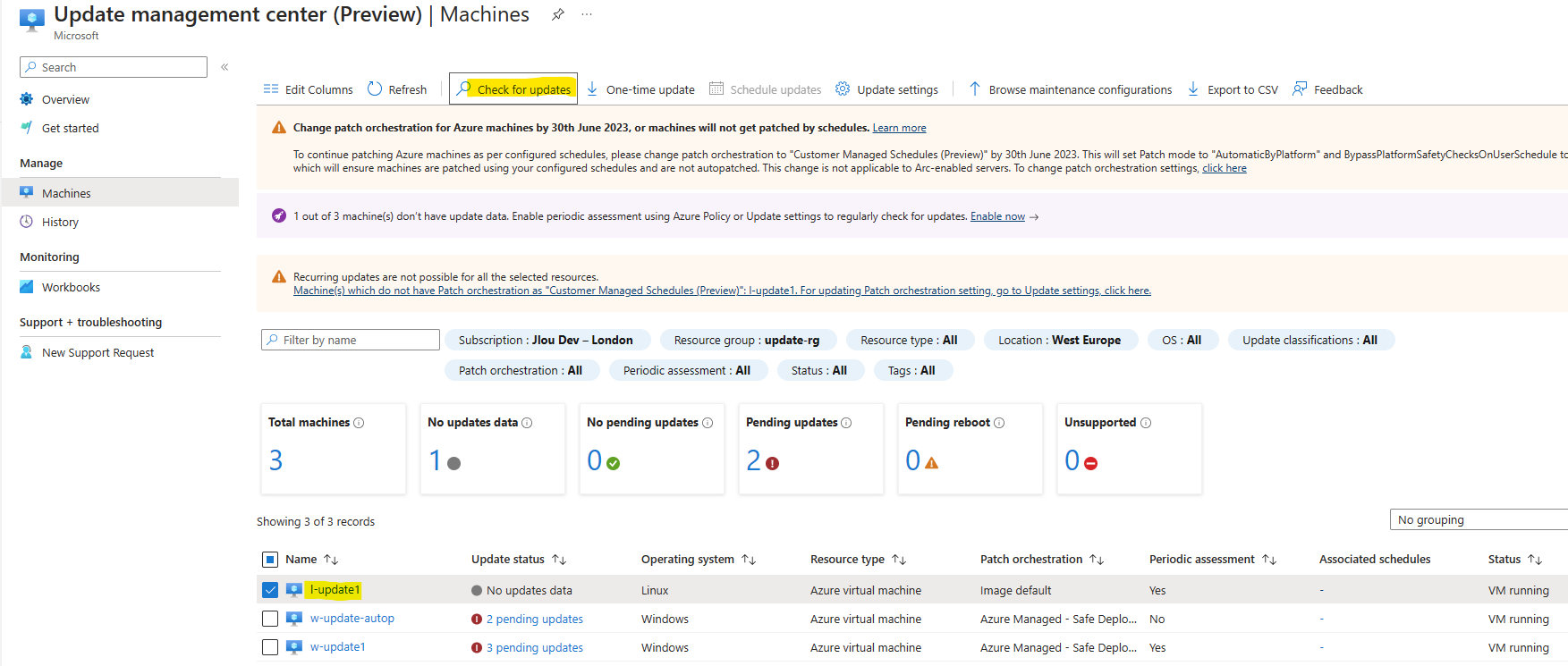Click the Export to CSV icon
Screen dimensions: 1568x666
point(1193,89)
